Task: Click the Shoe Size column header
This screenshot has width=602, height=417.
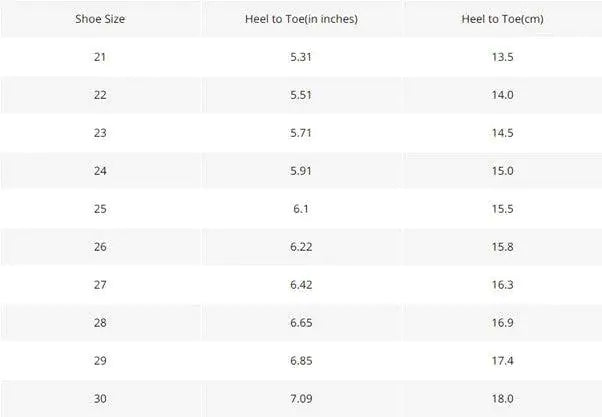Action: click(99, 19)
